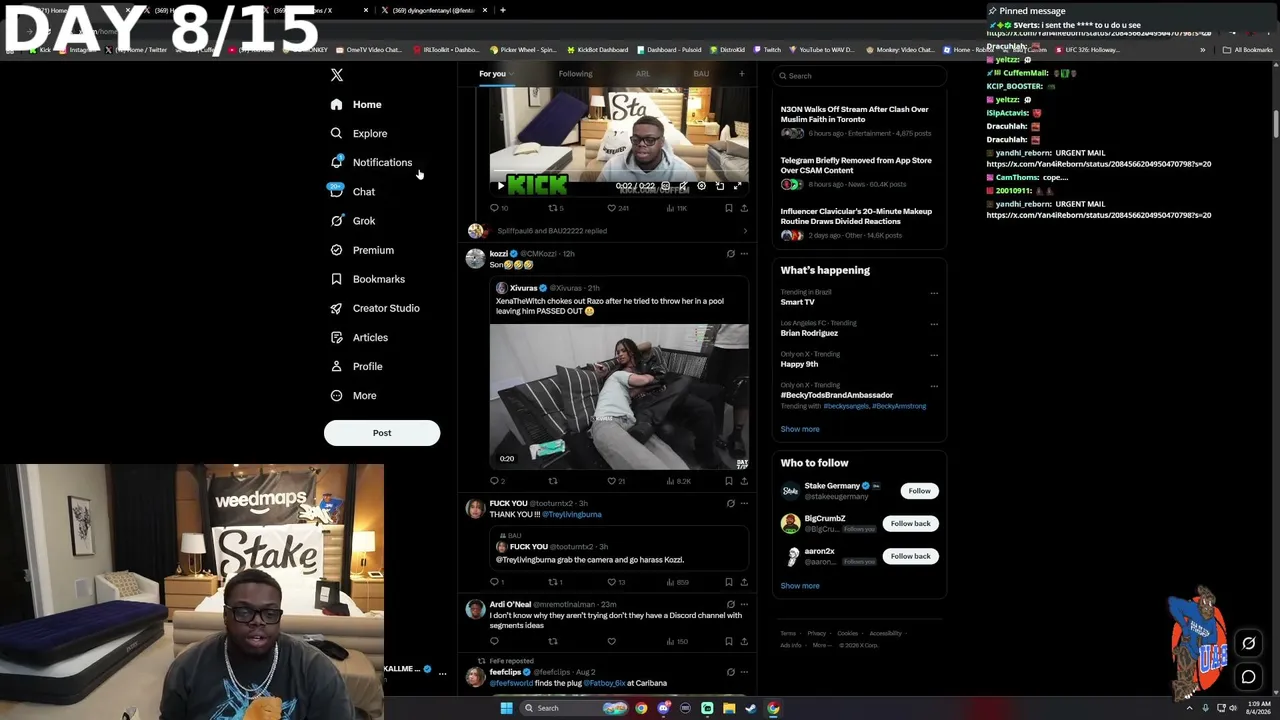Viewport: 1280px width, 720px height.
Task: Open more options for Brian Rodriguez trend
Action: pos(934,324)
